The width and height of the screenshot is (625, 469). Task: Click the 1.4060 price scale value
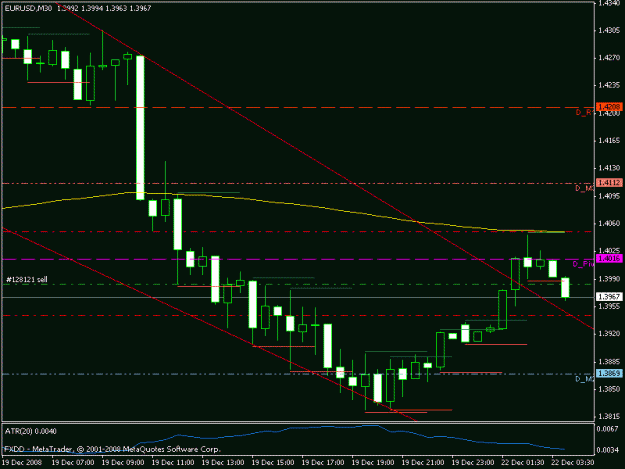(x=609, y=224)
